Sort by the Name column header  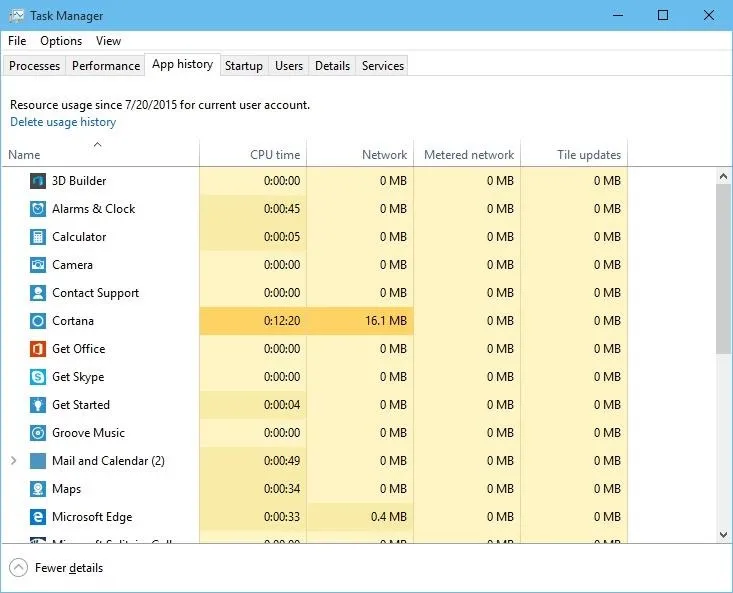(101, 155)
